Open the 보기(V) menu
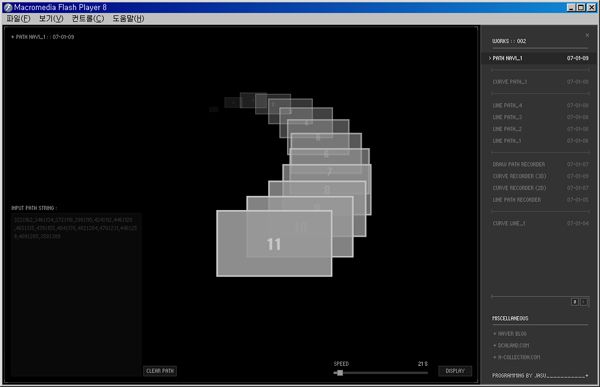 click(51, 18)
